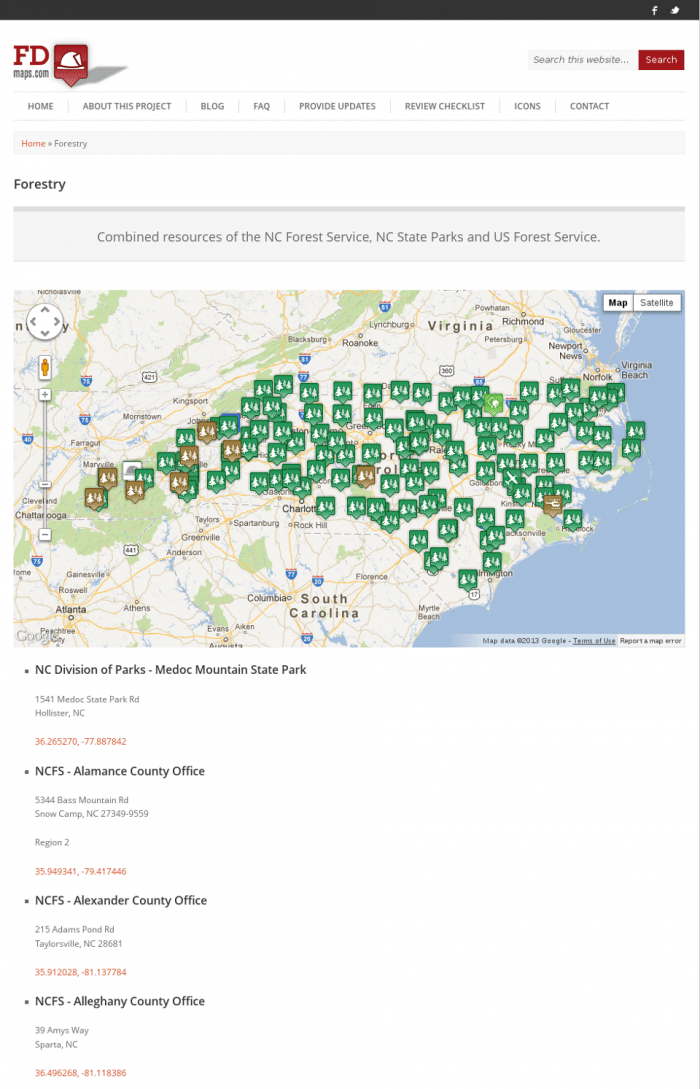Screen dimensions: 700x1089
Task: Open the FAQ menu item
Action: click(261, 106)
